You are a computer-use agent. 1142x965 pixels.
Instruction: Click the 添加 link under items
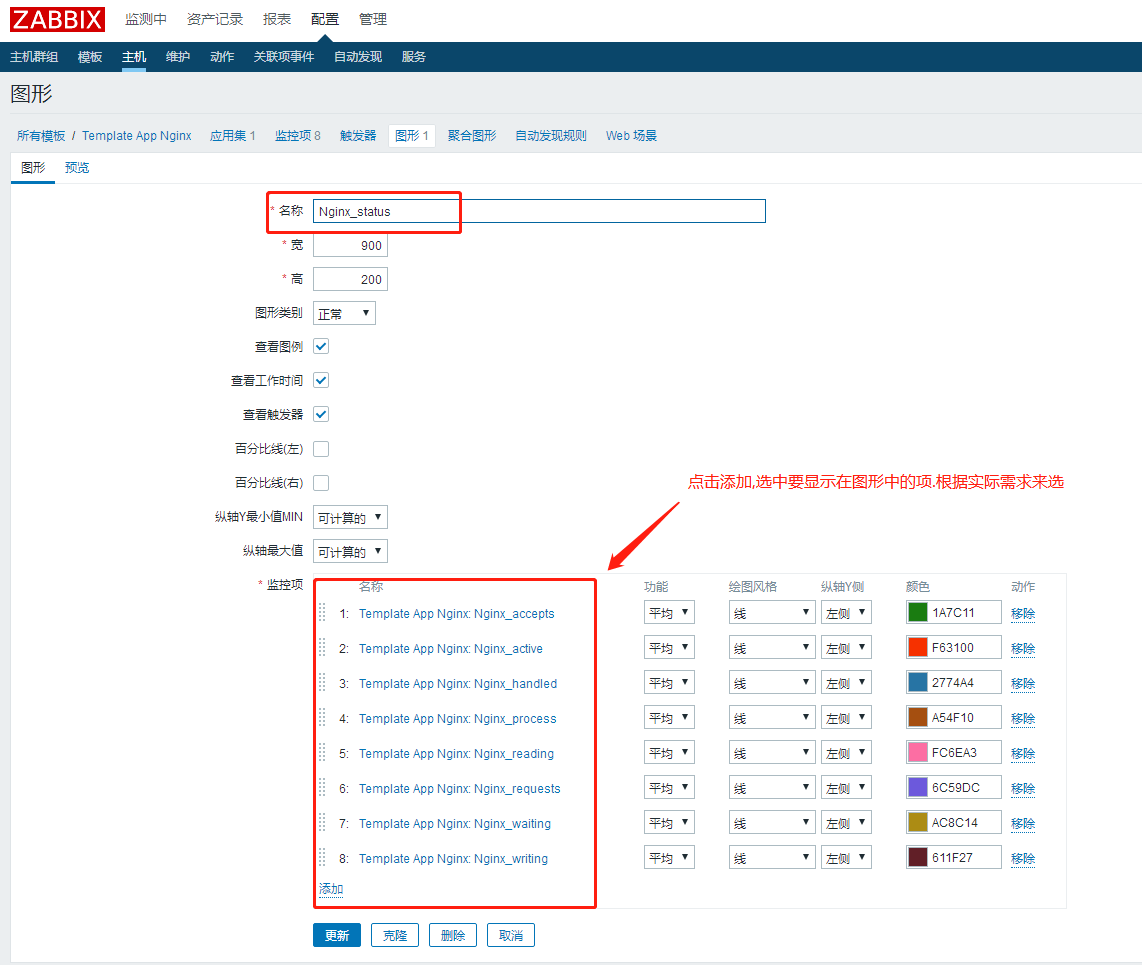(x=331, y=889)
